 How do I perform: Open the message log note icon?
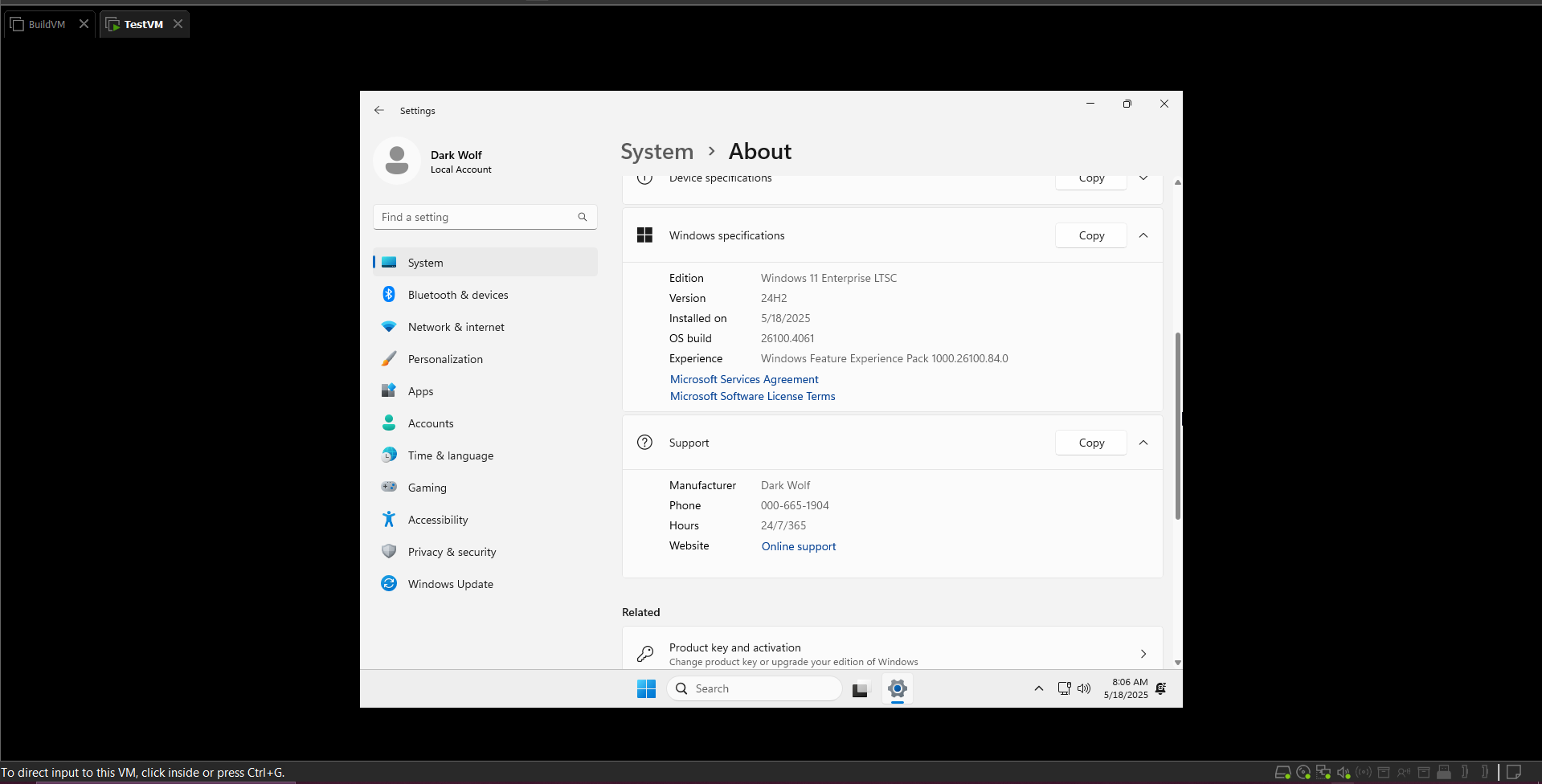click(x=1514, y=772)
